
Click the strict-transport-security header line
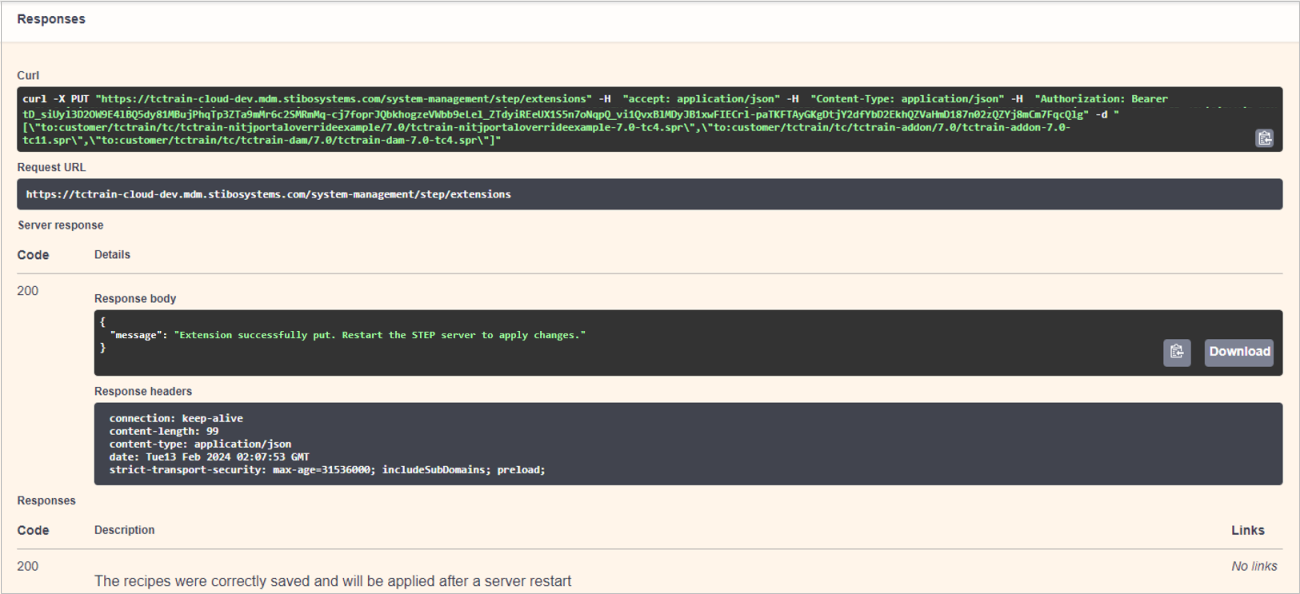(x=327, y=470)
